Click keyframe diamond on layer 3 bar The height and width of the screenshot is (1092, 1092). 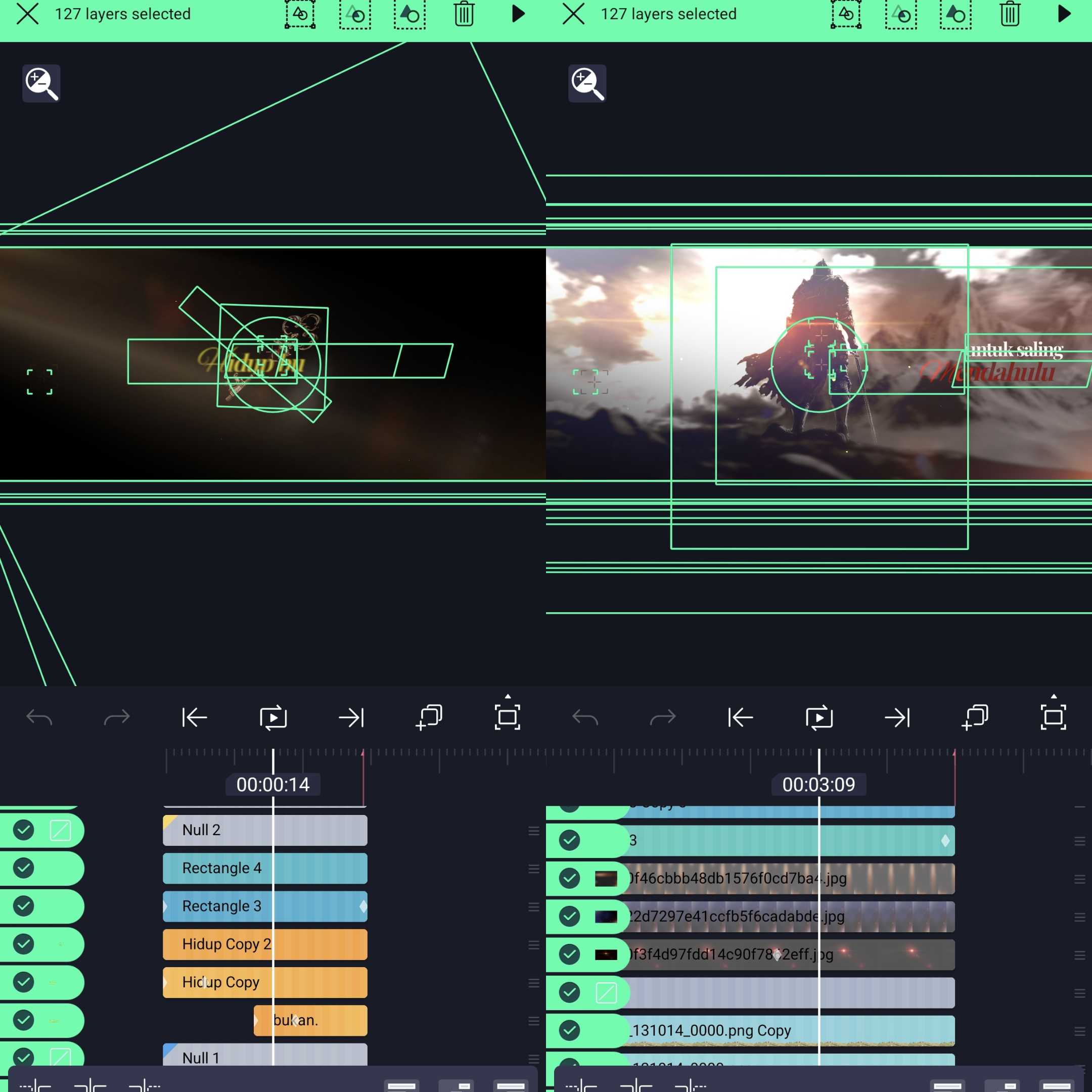(x=945, y=840)
